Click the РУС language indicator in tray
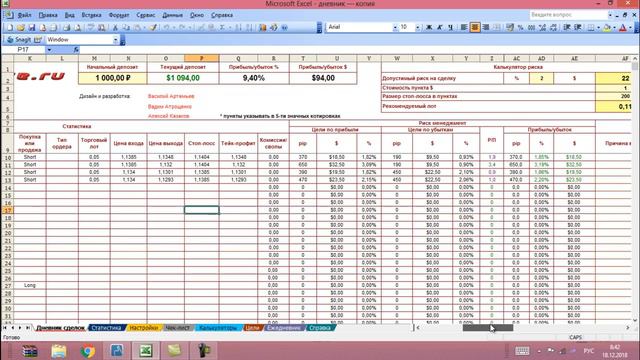Screen dimensions: 640x360 point(589,351)
